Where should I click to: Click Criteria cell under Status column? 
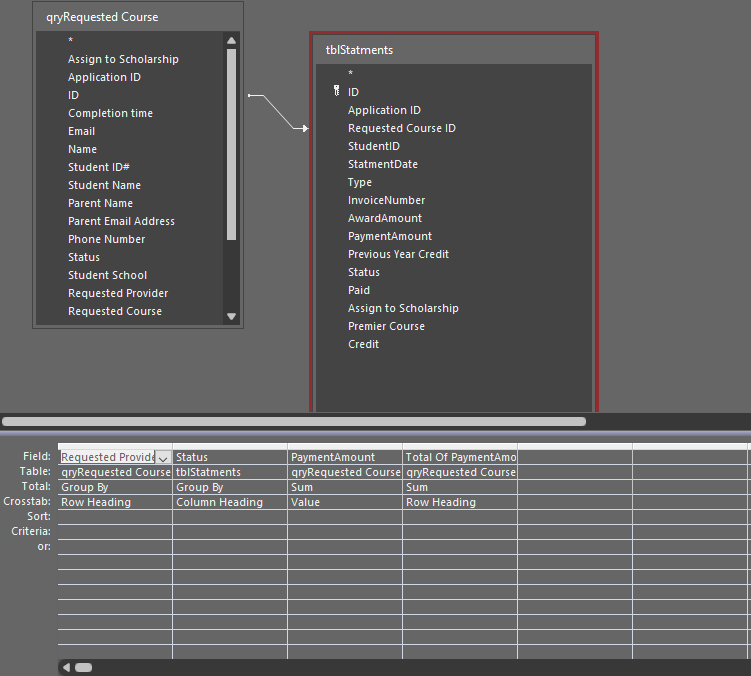(x=230, y=532)
